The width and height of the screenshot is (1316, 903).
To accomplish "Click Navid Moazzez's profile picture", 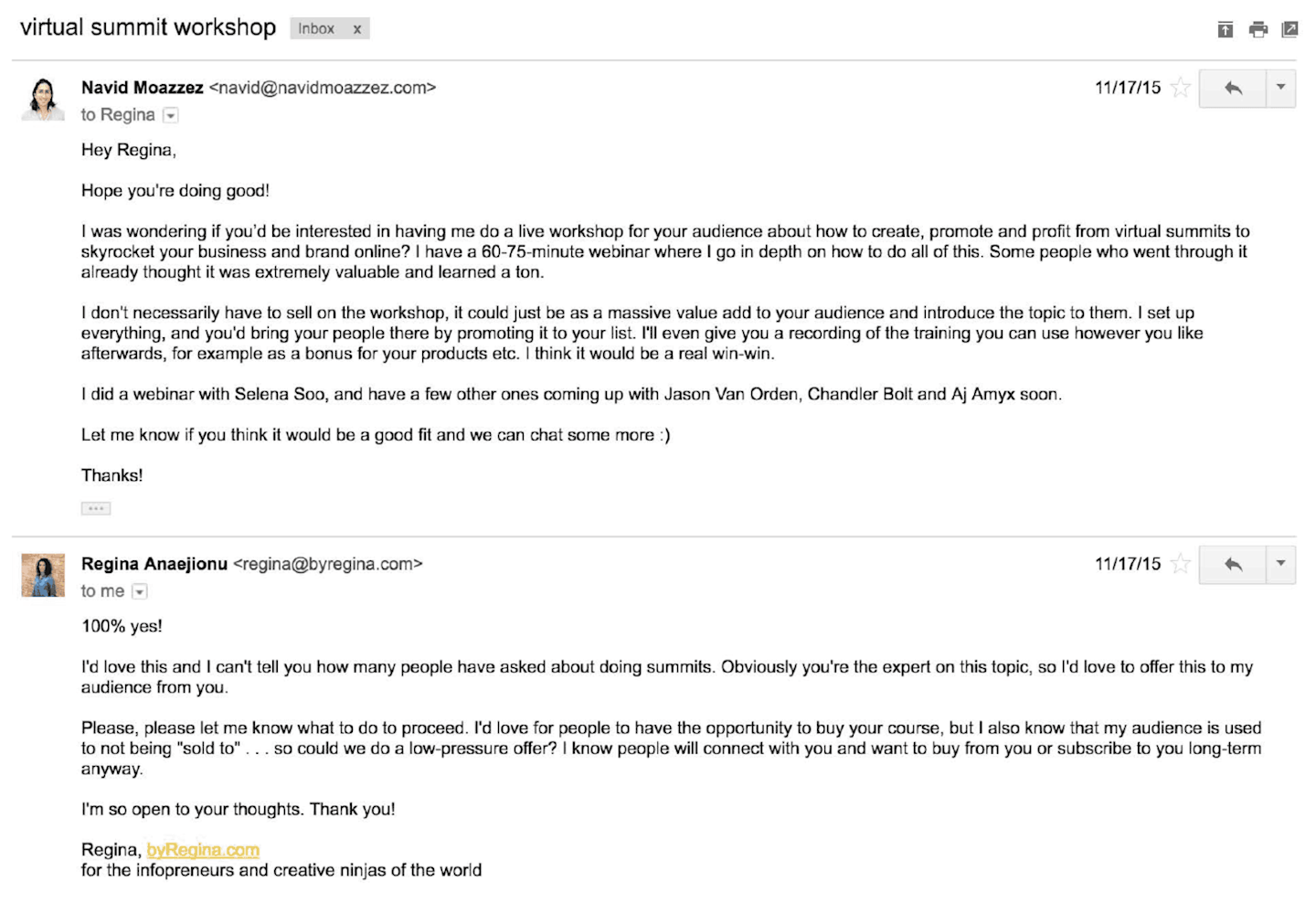I will pyautogui.click(x=43, y=99).
